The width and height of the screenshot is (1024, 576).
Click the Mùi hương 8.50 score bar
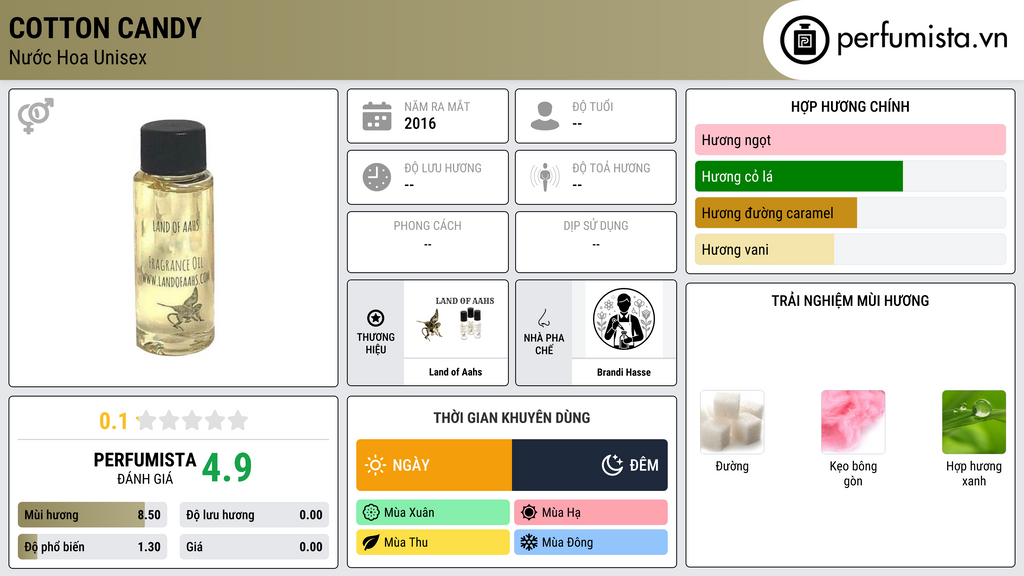92,515
